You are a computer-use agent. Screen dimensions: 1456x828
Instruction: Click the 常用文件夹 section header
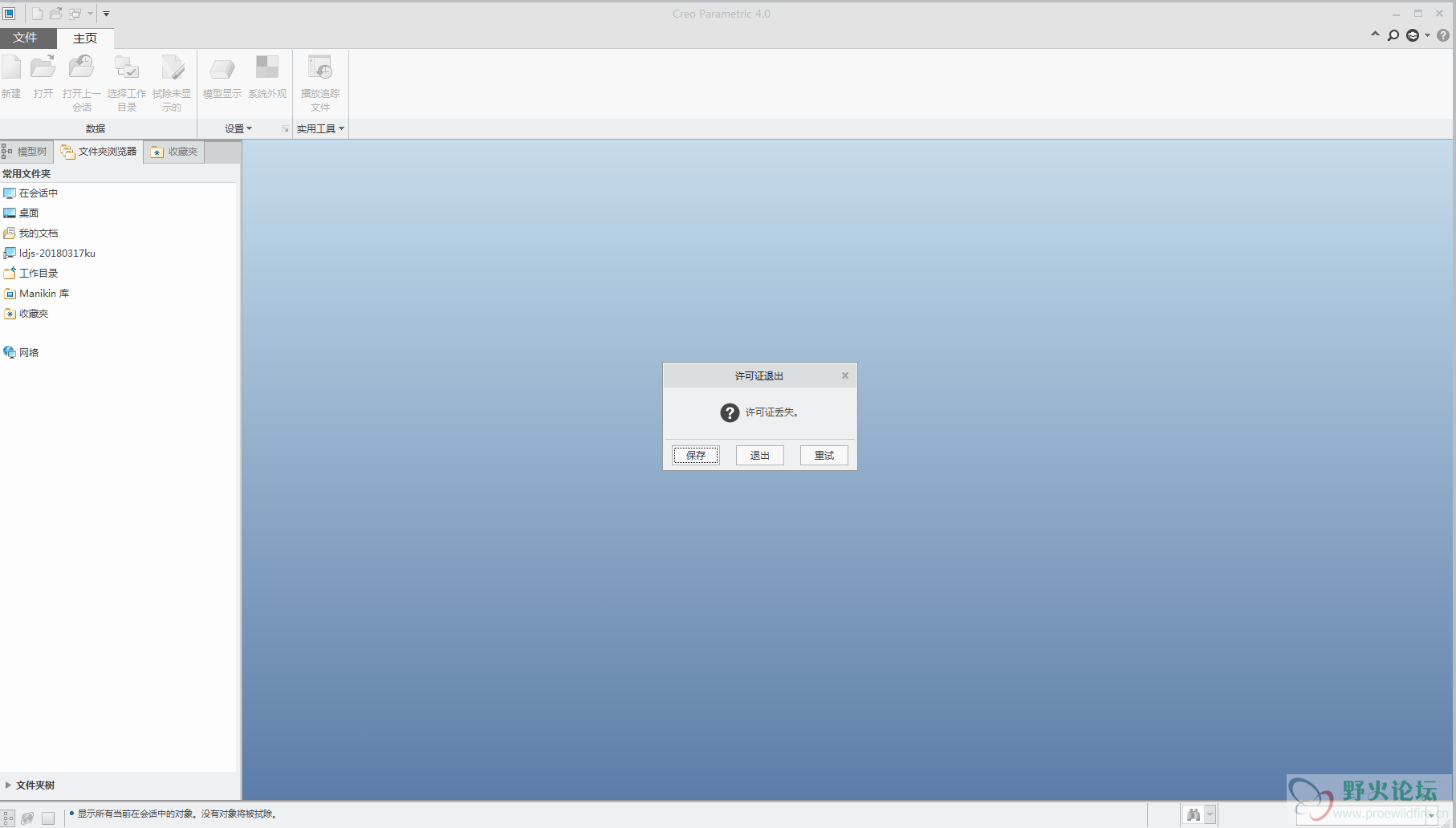[26, 173]
